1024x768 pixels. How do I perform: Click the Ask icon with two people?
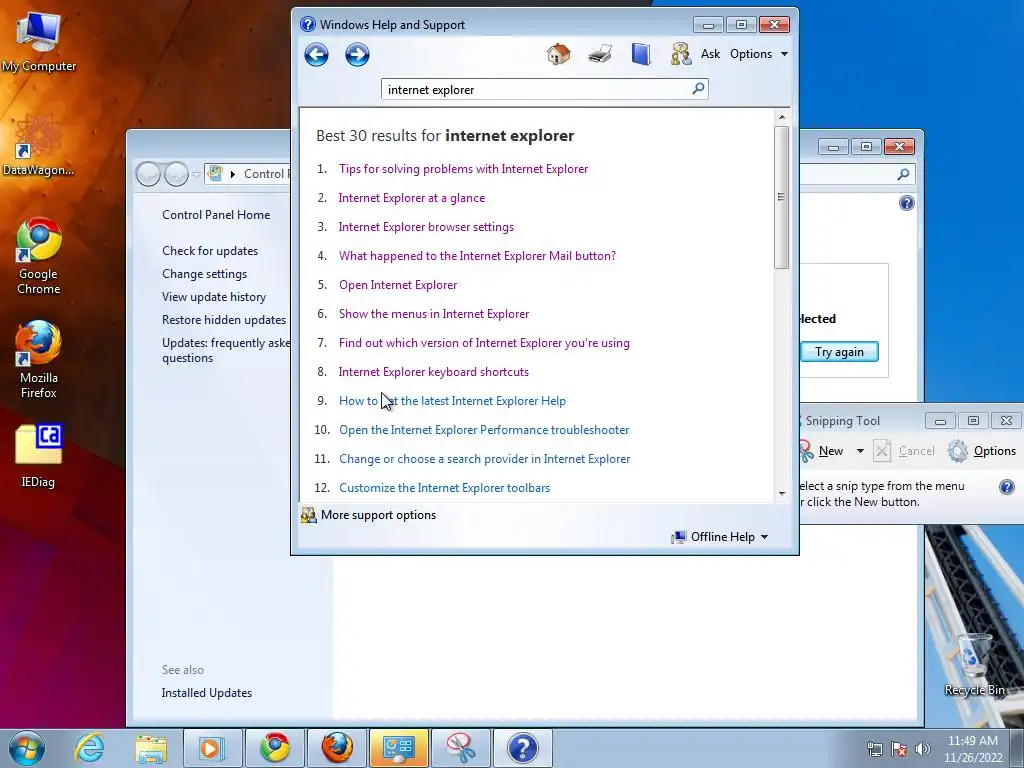[x=681, y=54]
